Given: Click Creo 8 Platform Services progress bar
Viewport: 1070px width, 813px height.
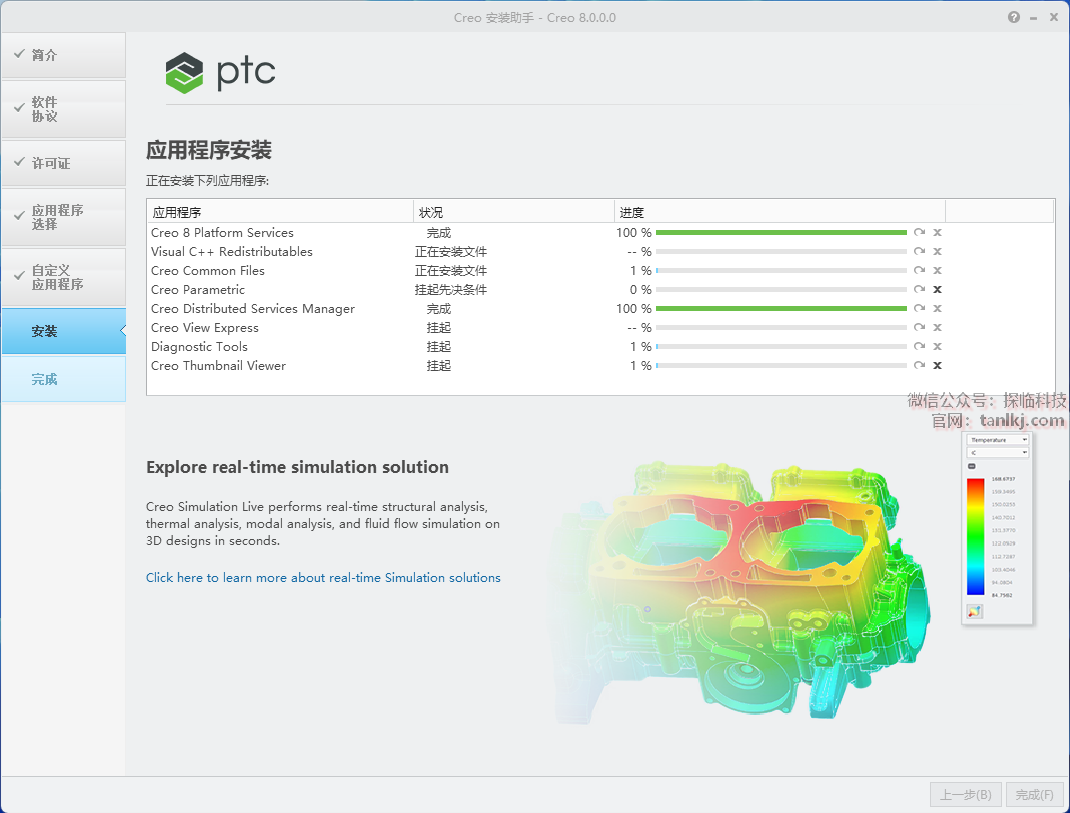Looking at the screenshot, I should (x=781, y=233).
